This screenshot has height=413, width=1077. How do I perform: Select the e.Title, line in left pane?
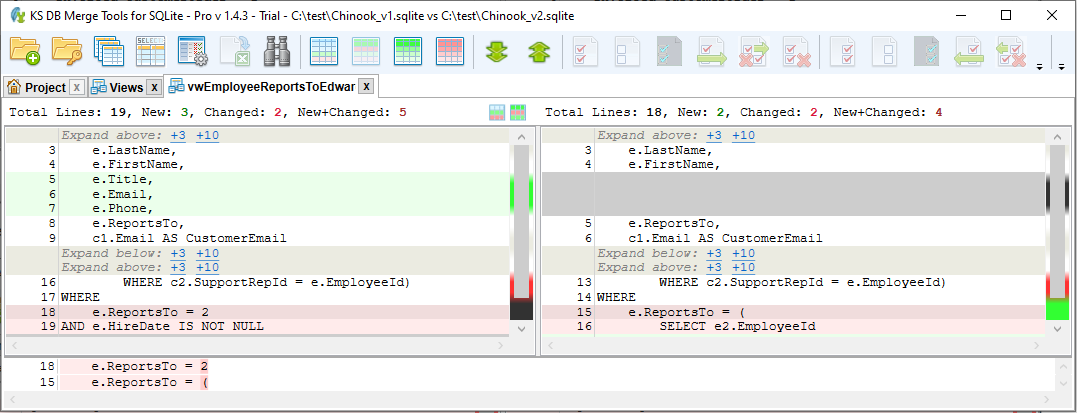pyautogui.click(x=258, y=180)
